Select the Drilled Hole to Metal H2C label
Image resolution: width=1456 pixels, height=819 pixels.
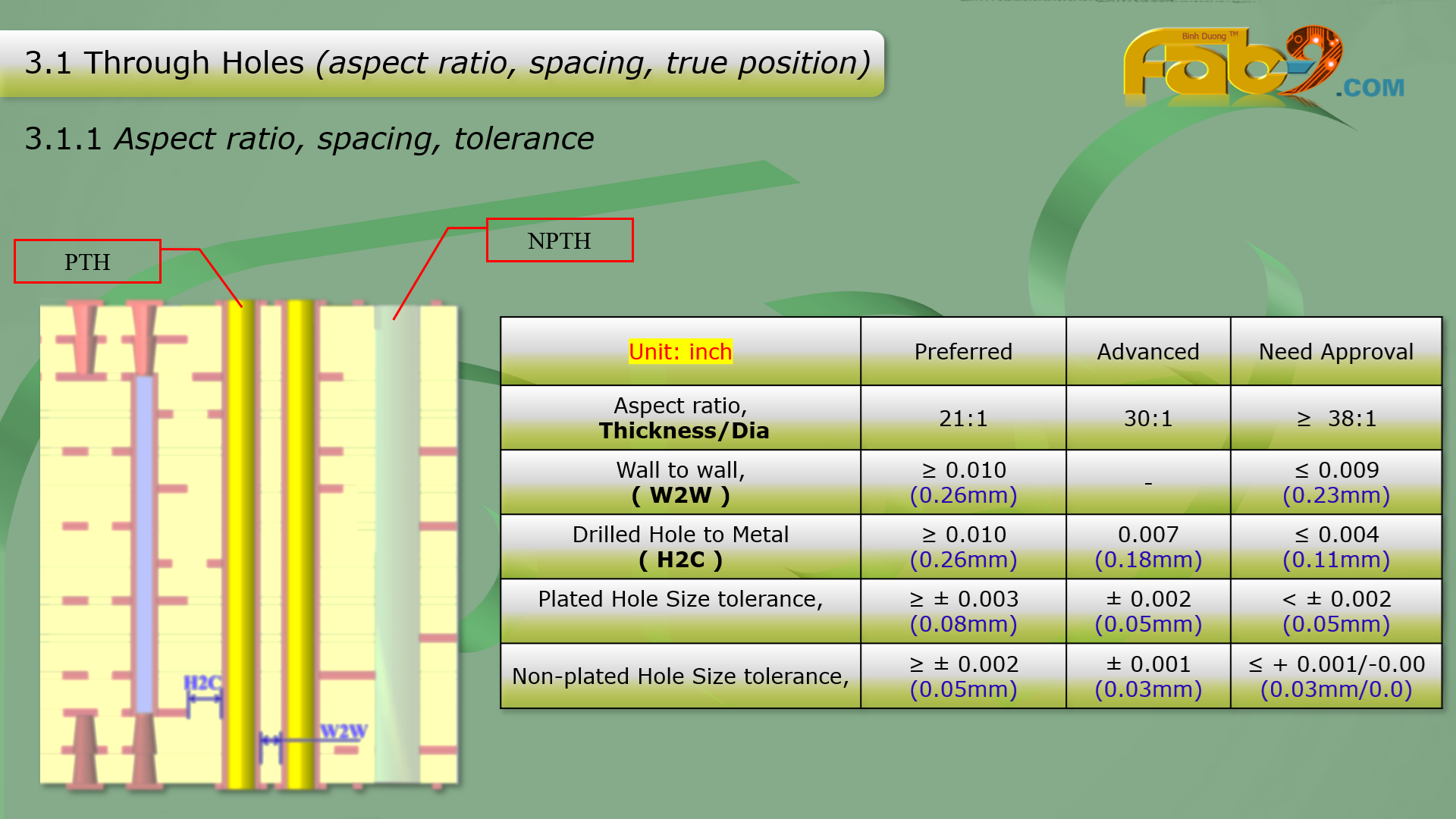pos(680,547)
